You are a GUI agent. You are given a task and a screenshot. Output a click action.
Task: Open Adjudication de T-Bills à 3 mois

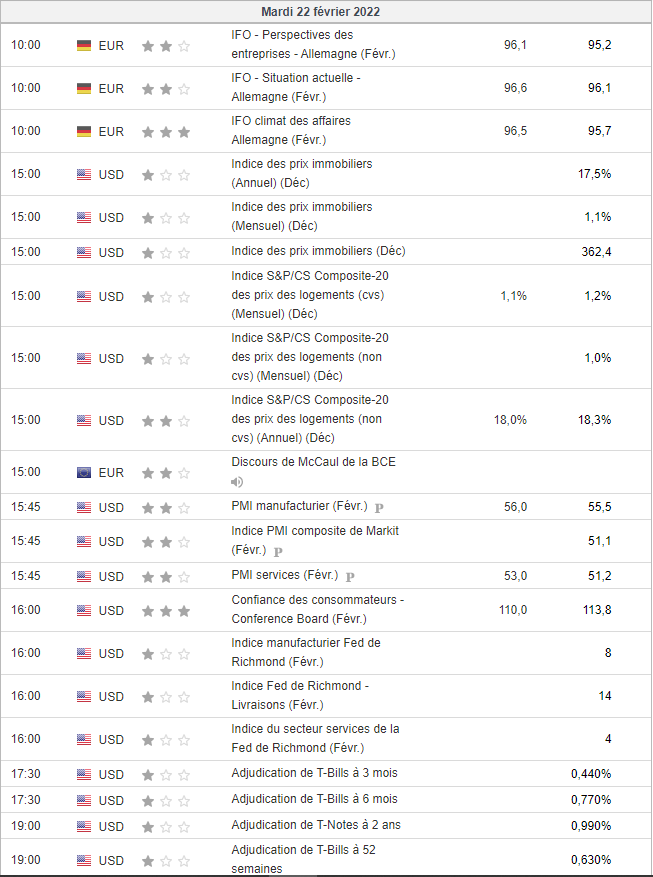[314, 773]
